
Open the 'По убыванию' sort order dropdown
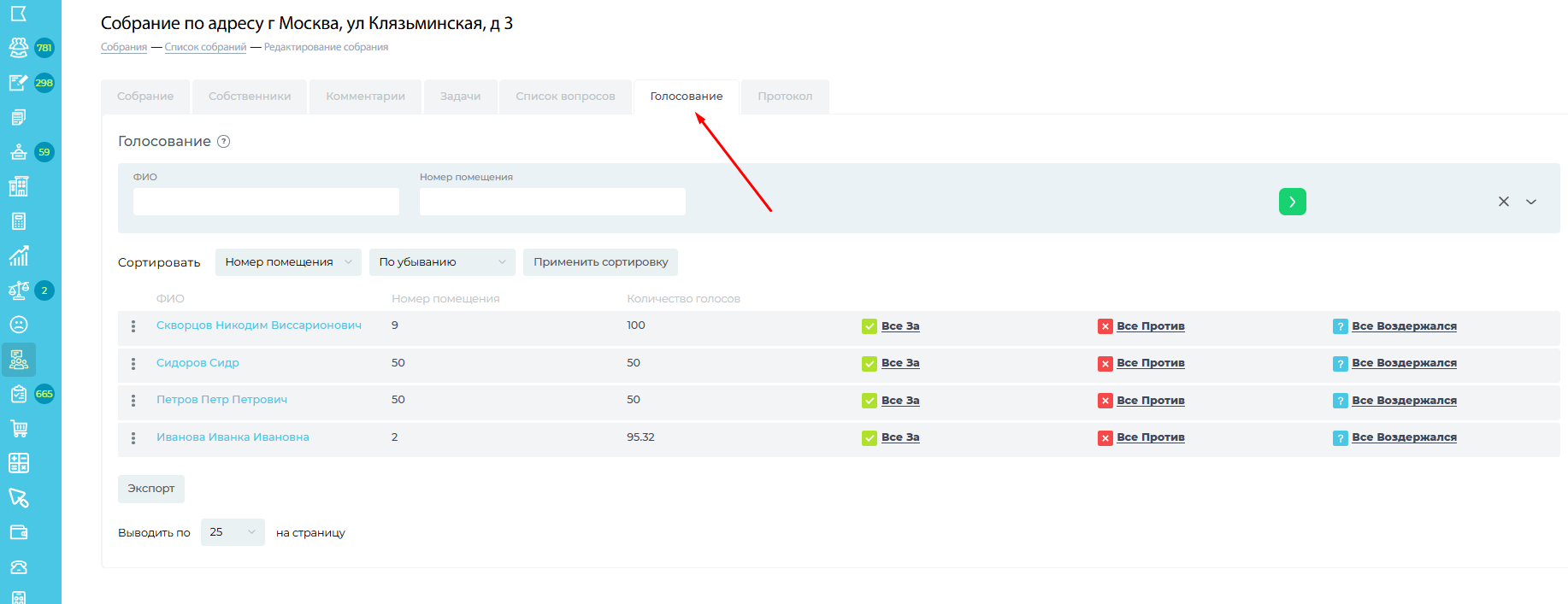coord(442,262)
